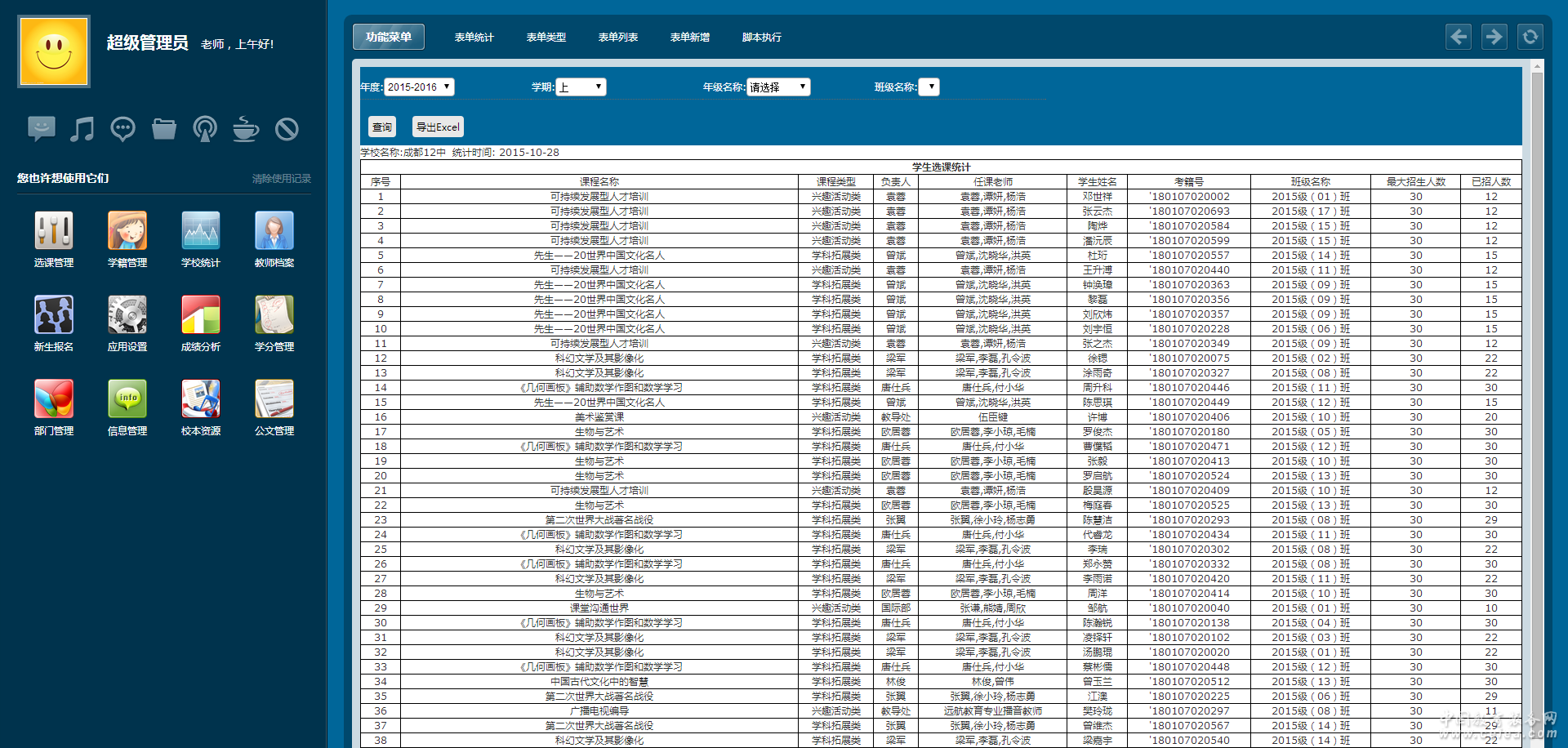Image resolution: width=1568 pixels, height=748 pixels.
Task: Expand the 年度 2015-2016 dropdown
Action: click(419, 87)
